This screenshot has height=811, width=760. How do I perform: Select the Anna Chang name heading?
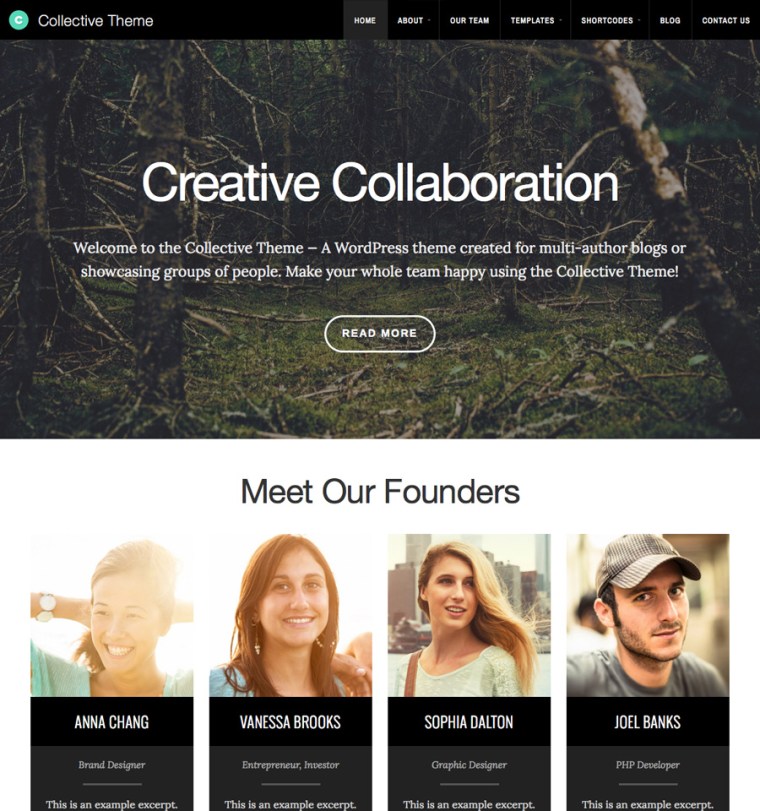point(112,722)
